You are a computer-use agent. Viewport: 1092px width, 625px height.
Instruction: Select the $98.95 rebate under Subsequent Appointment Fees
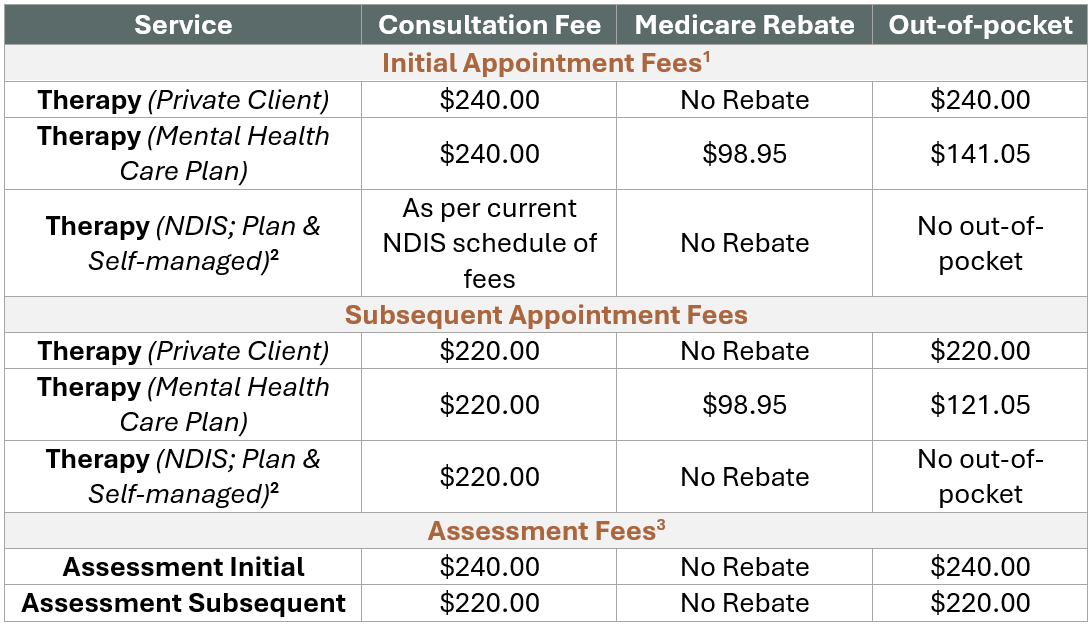(744, 405)
